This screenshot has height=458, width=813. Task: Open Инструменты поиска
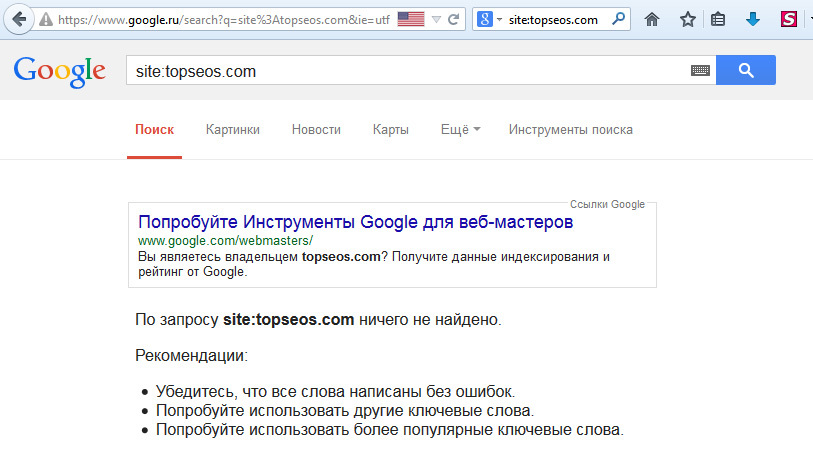570,130
